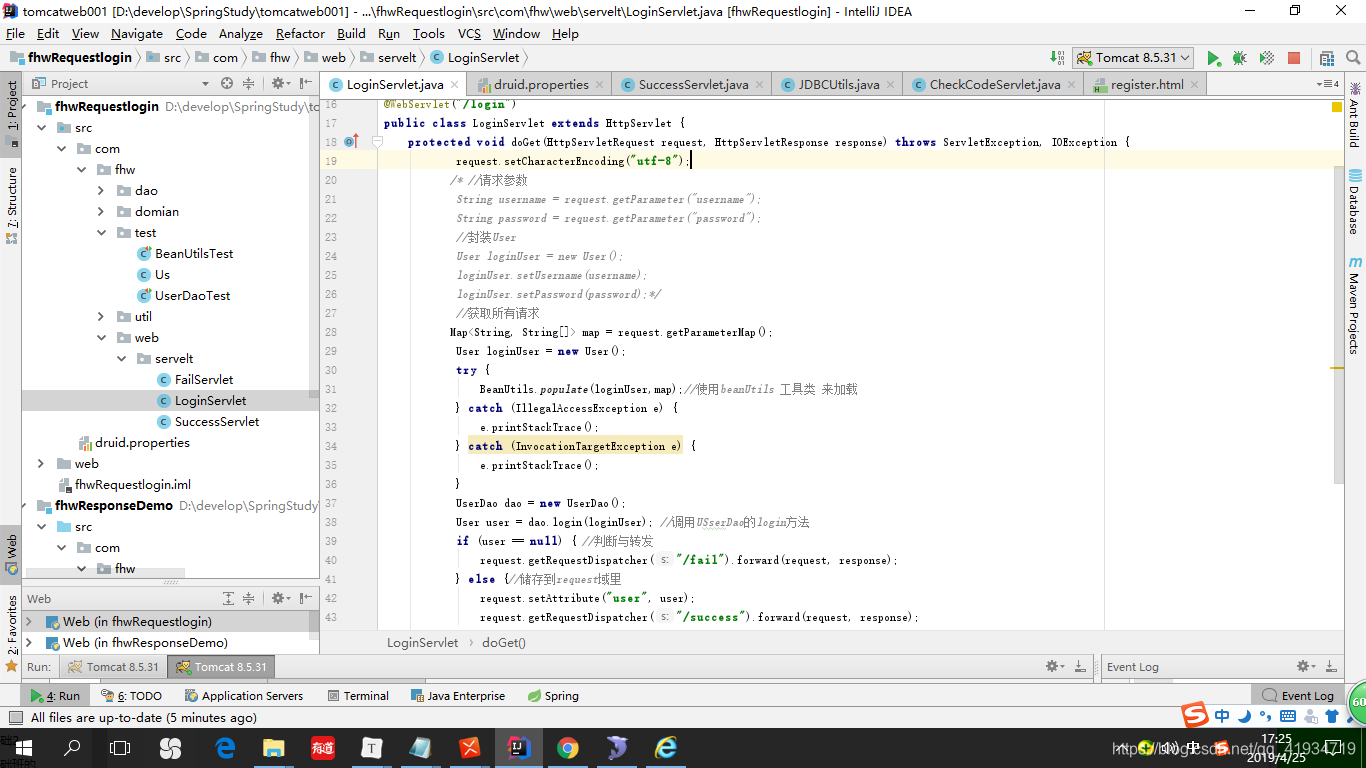Image resolution: width=1366 pixels, height=768 pixels.
Task: Expand the dao package node
Action: pyautogui.click(x=101, y=190)
